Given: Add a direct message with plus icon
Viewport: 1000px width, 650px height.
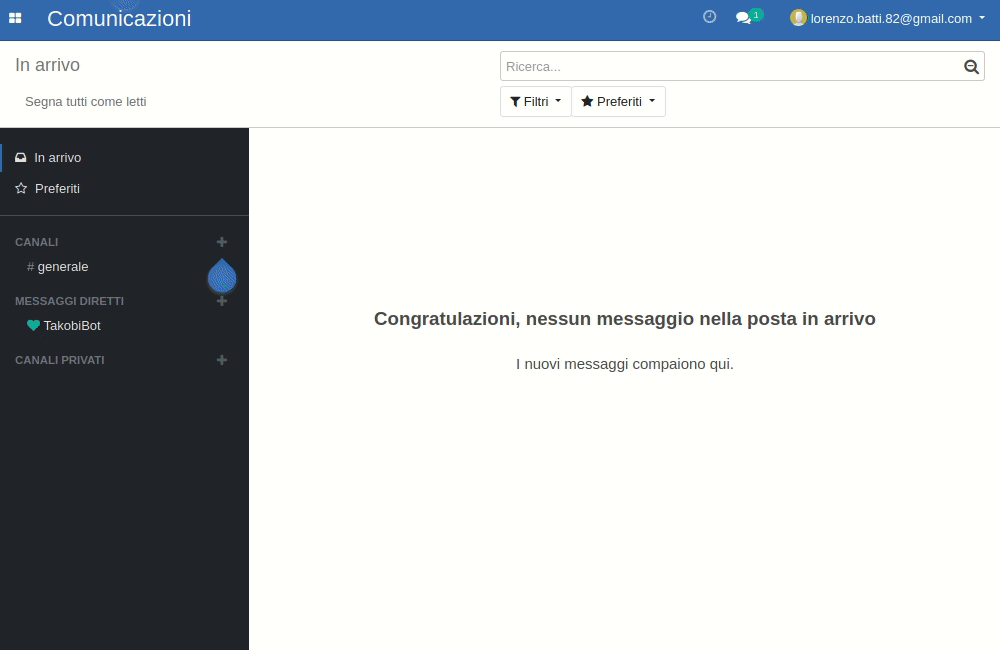Looking at the screenshot, I should coord(222,301).
